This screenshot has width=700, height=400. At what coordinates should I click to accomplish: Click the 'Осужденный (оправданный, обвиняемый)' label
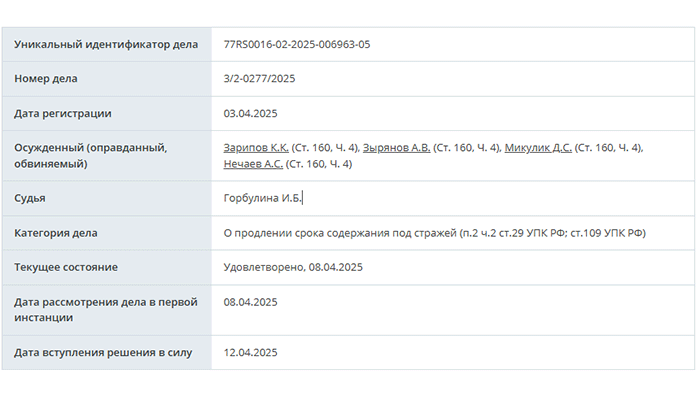tap(90, 156)
